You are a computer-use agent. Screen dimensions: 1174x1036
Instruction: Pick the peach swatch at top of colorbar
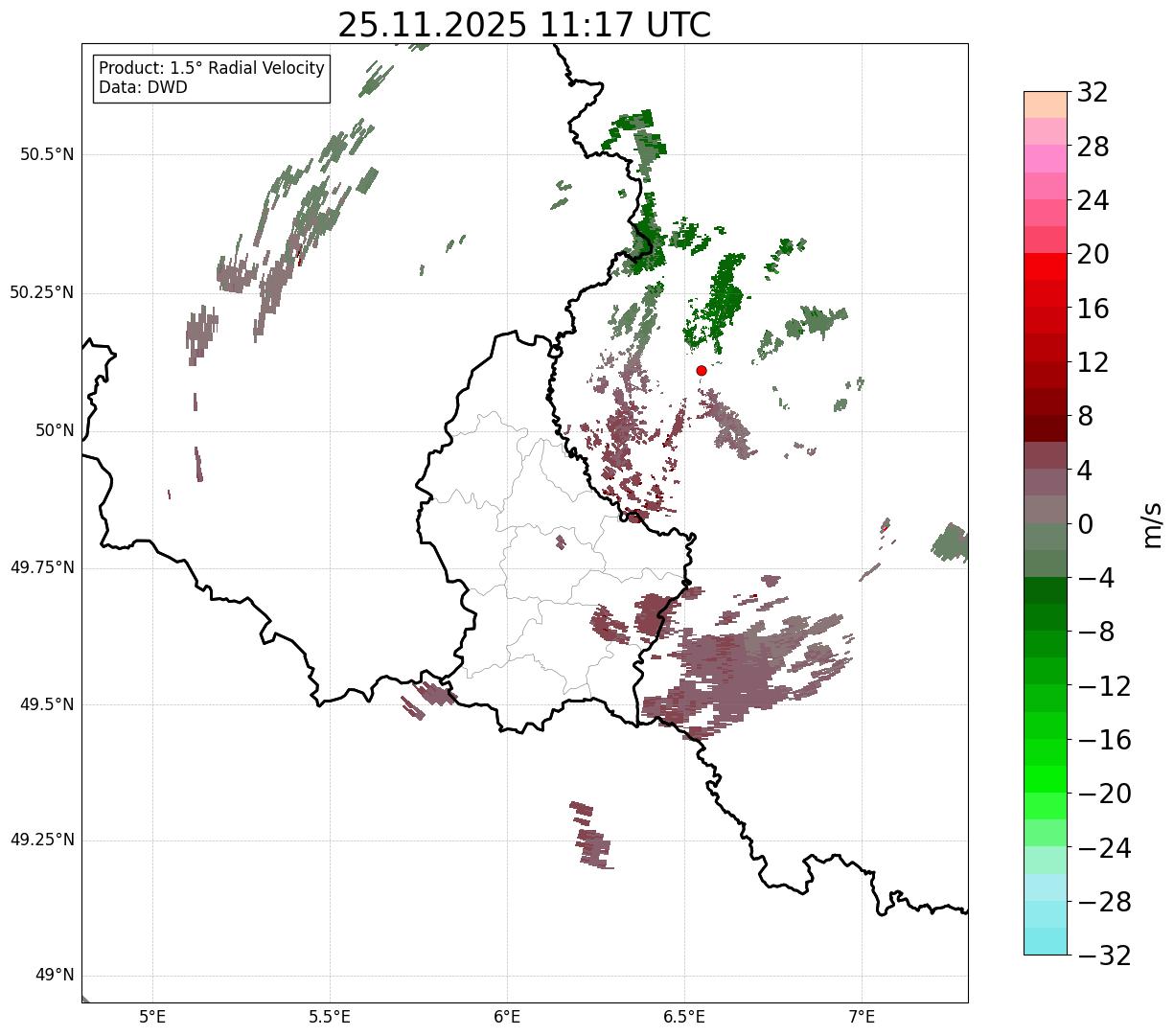[x=1045, y=104]
